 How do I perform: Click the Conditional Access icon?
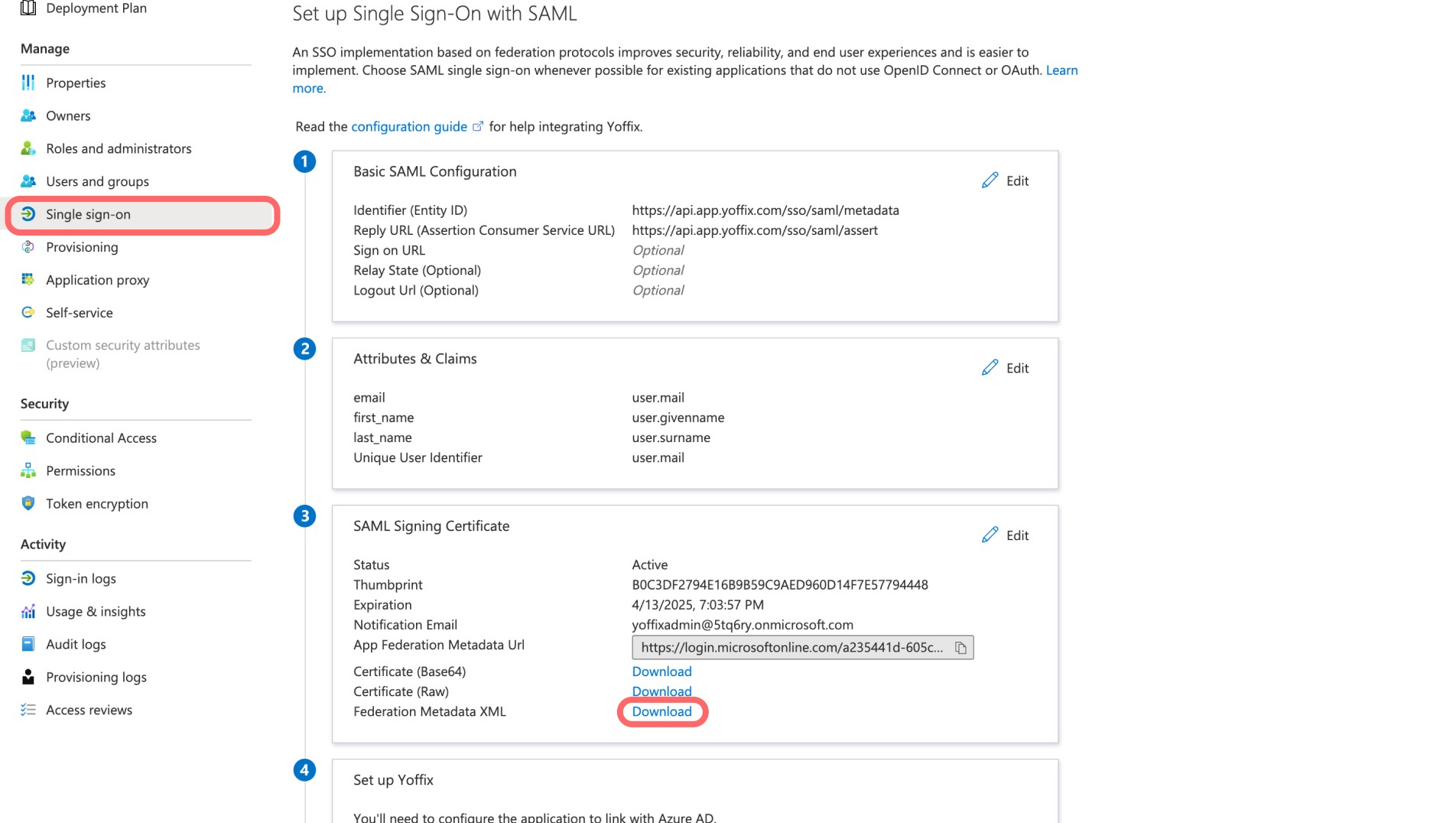click(28, 438)
